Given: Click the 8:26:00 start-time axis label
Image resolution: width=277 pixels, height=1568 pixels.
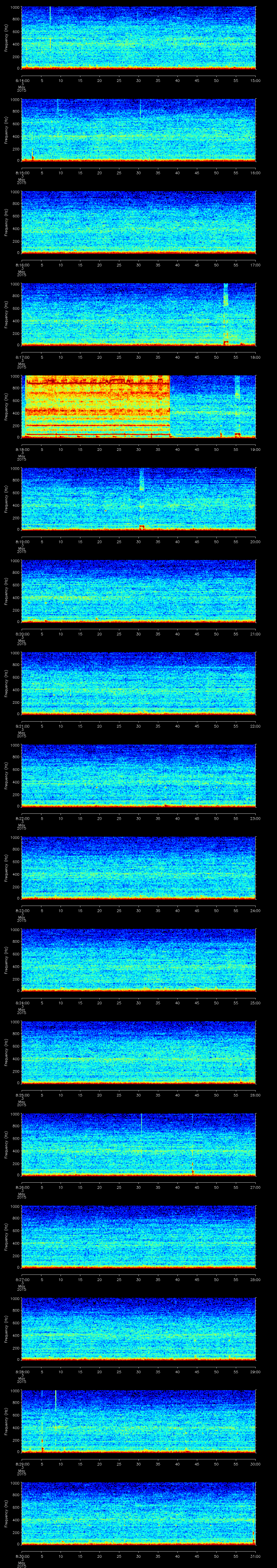Looking at the screenshot, I should coord(22,1187).
